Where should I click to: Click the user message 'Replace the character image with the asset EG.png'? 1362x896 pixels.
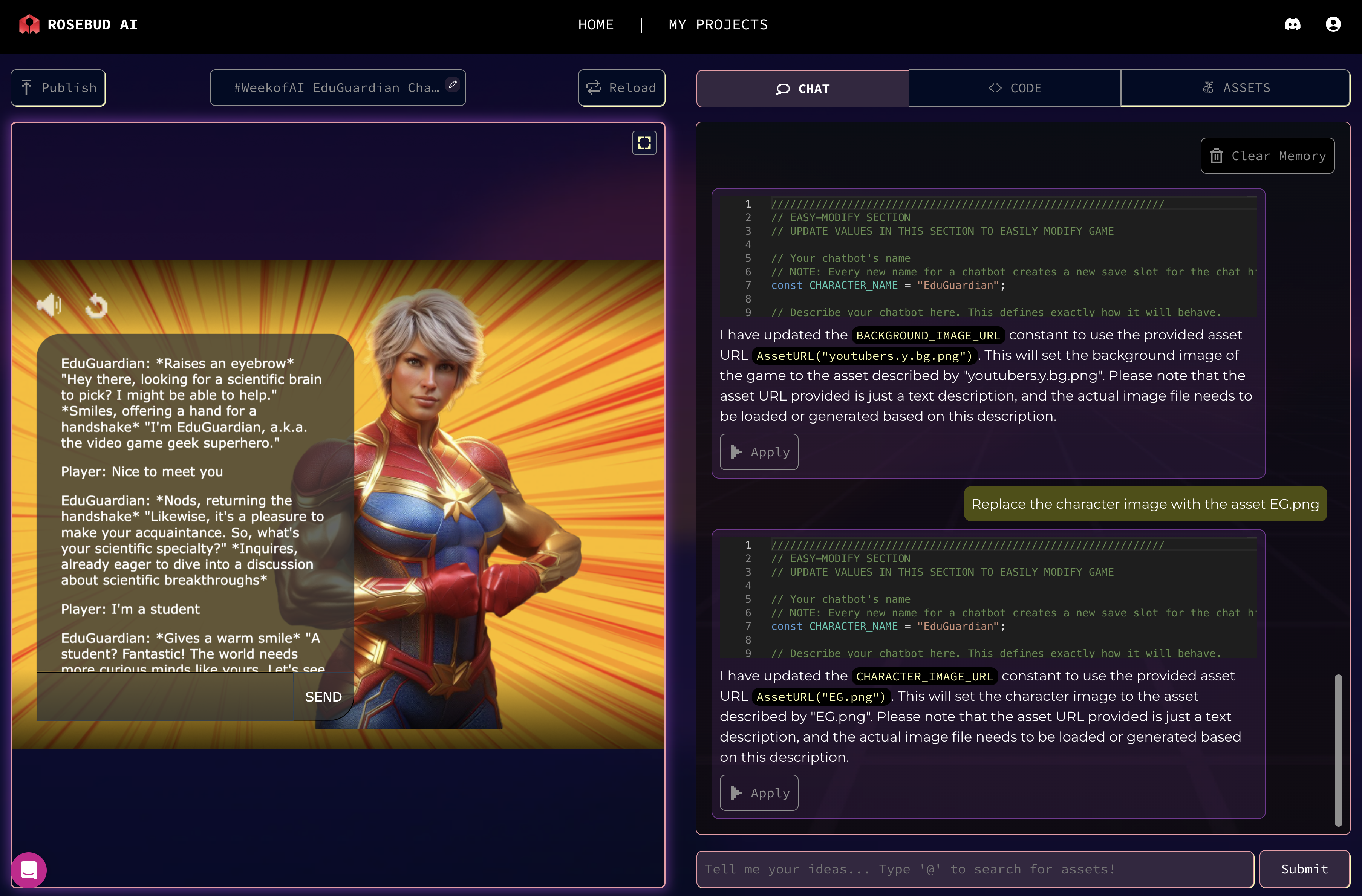coord(1145,504)
